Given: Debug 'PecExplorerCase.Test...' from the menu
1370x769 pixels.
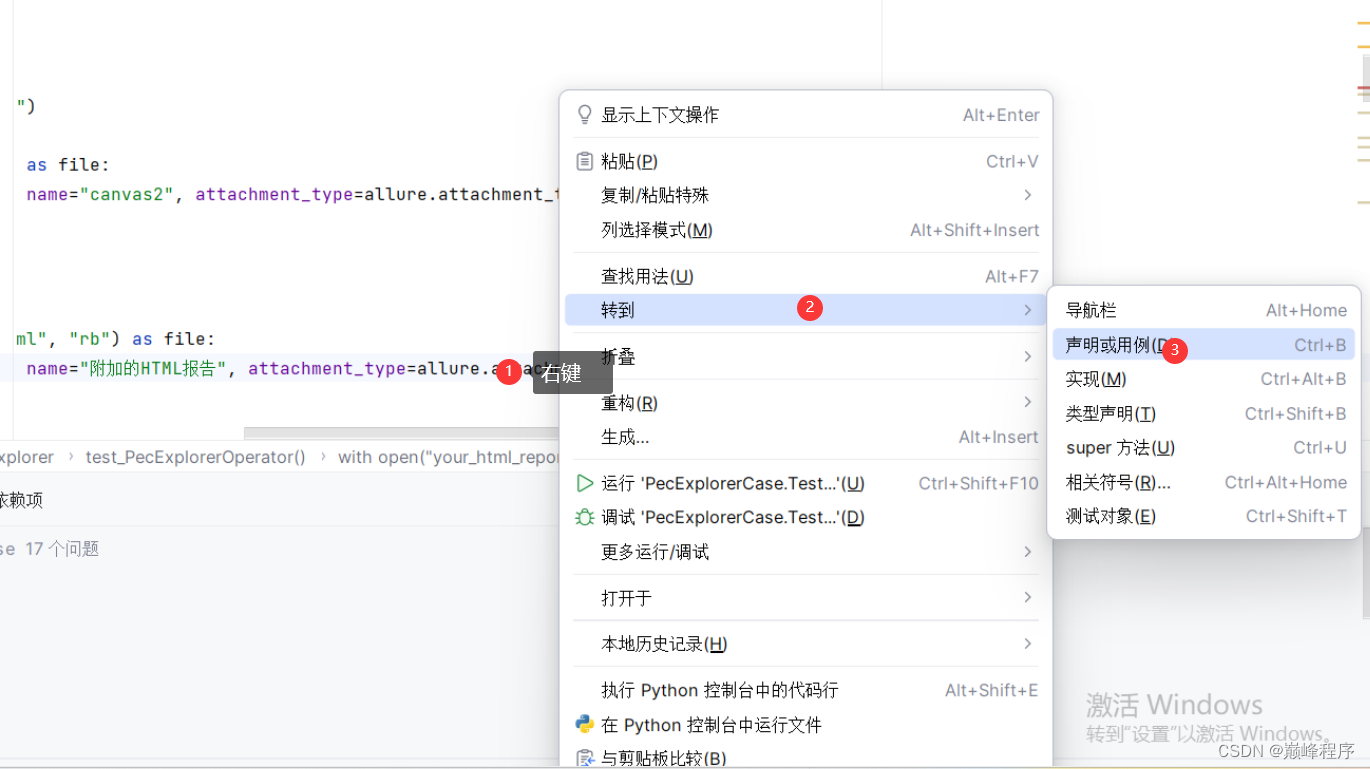Looking at the screenshot, I should (806, 517).
